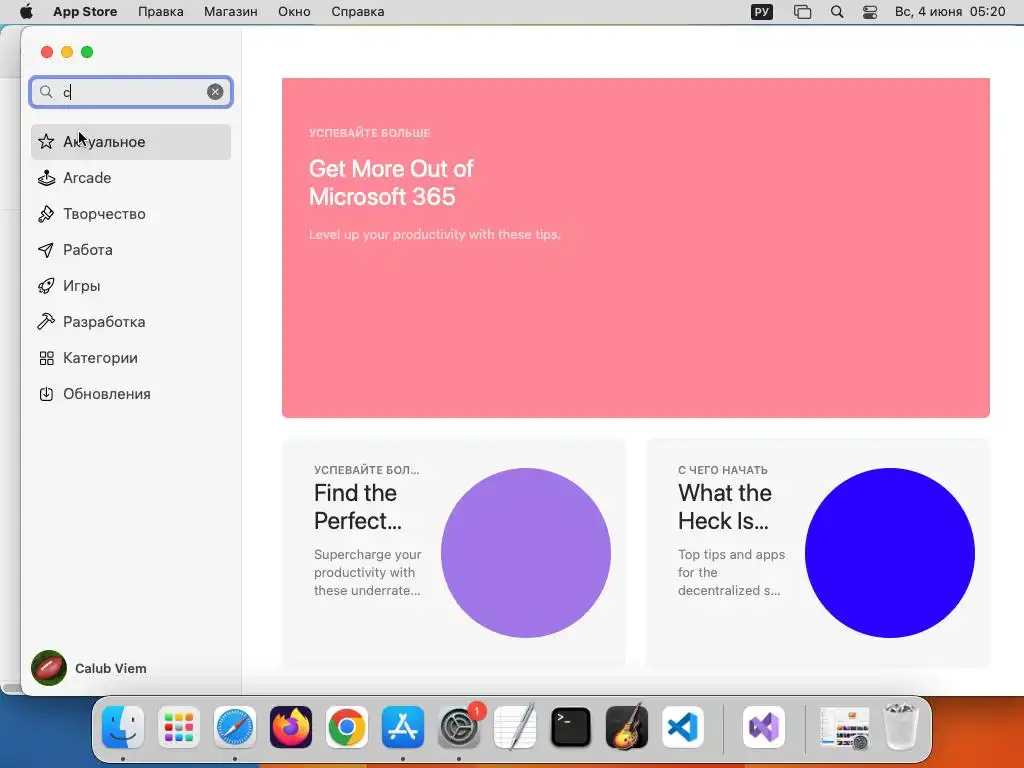Open the Творчество category
Viewport: 1024px width, 768px height.
tap(131, 214)
